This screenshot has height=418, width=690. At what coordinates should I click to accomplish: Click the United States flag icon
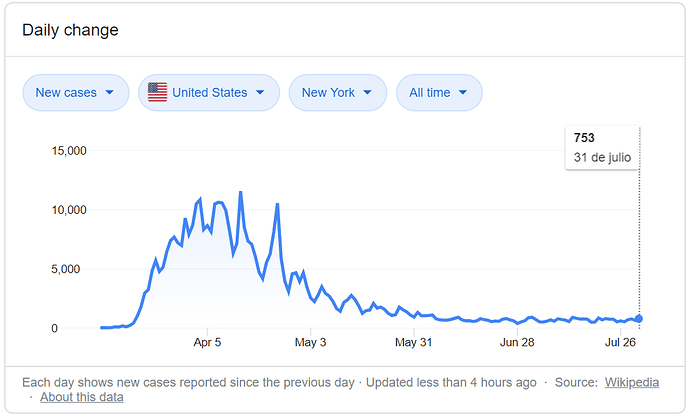[x=157, y=92]
